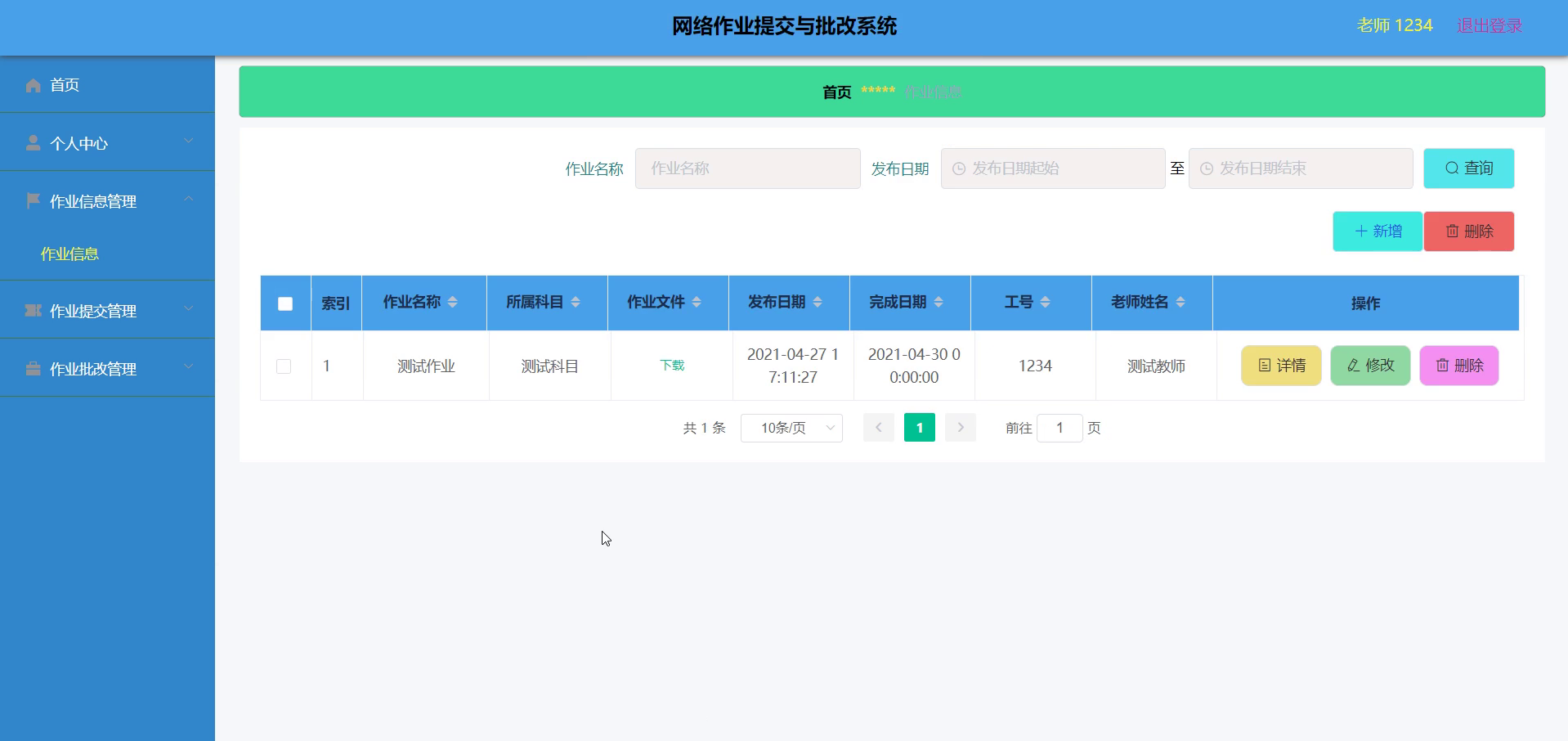Click the document icon on 详情 button

pos(1264,366)
